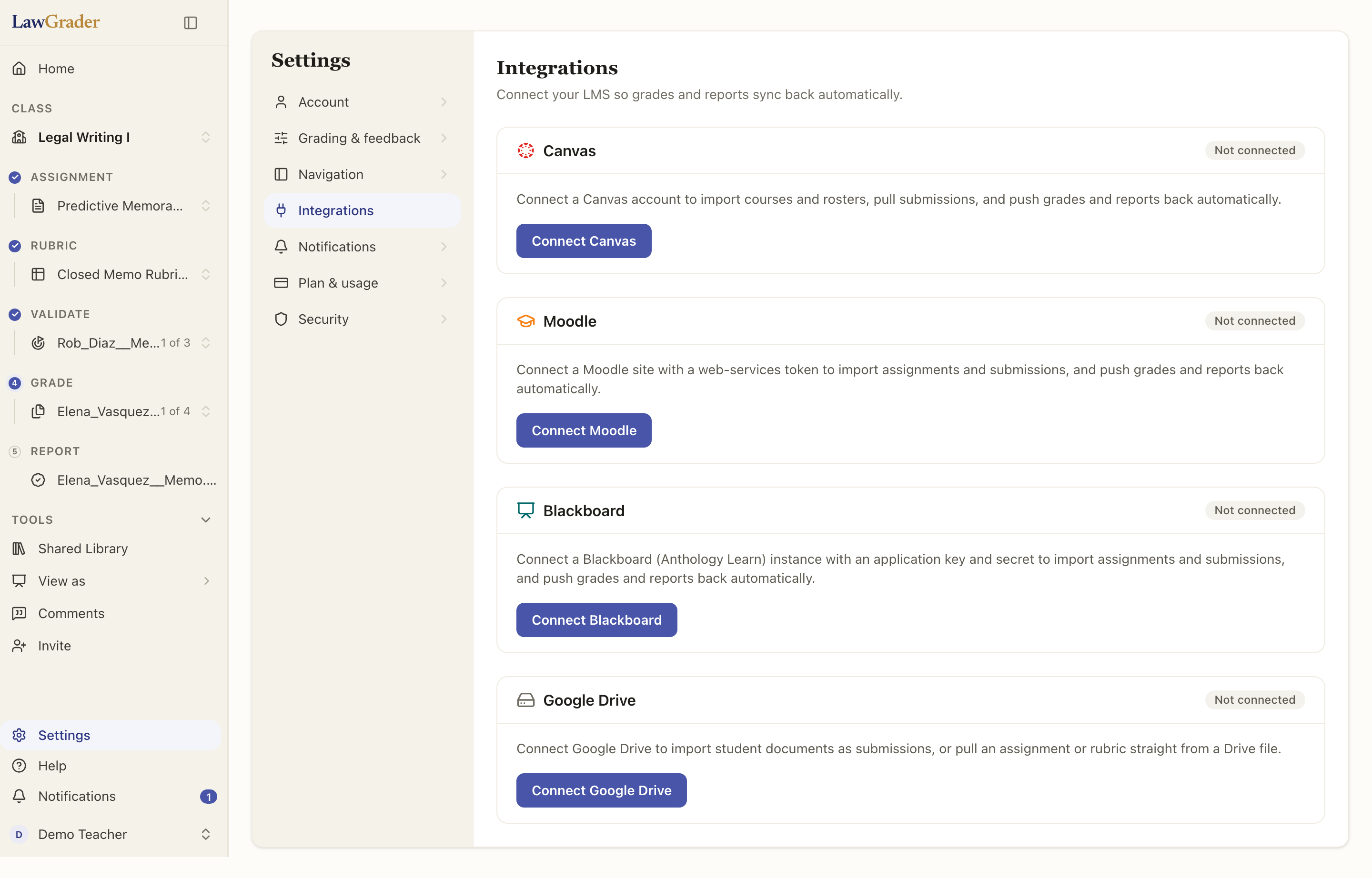Open the Account settings tab

pos(362,102)
